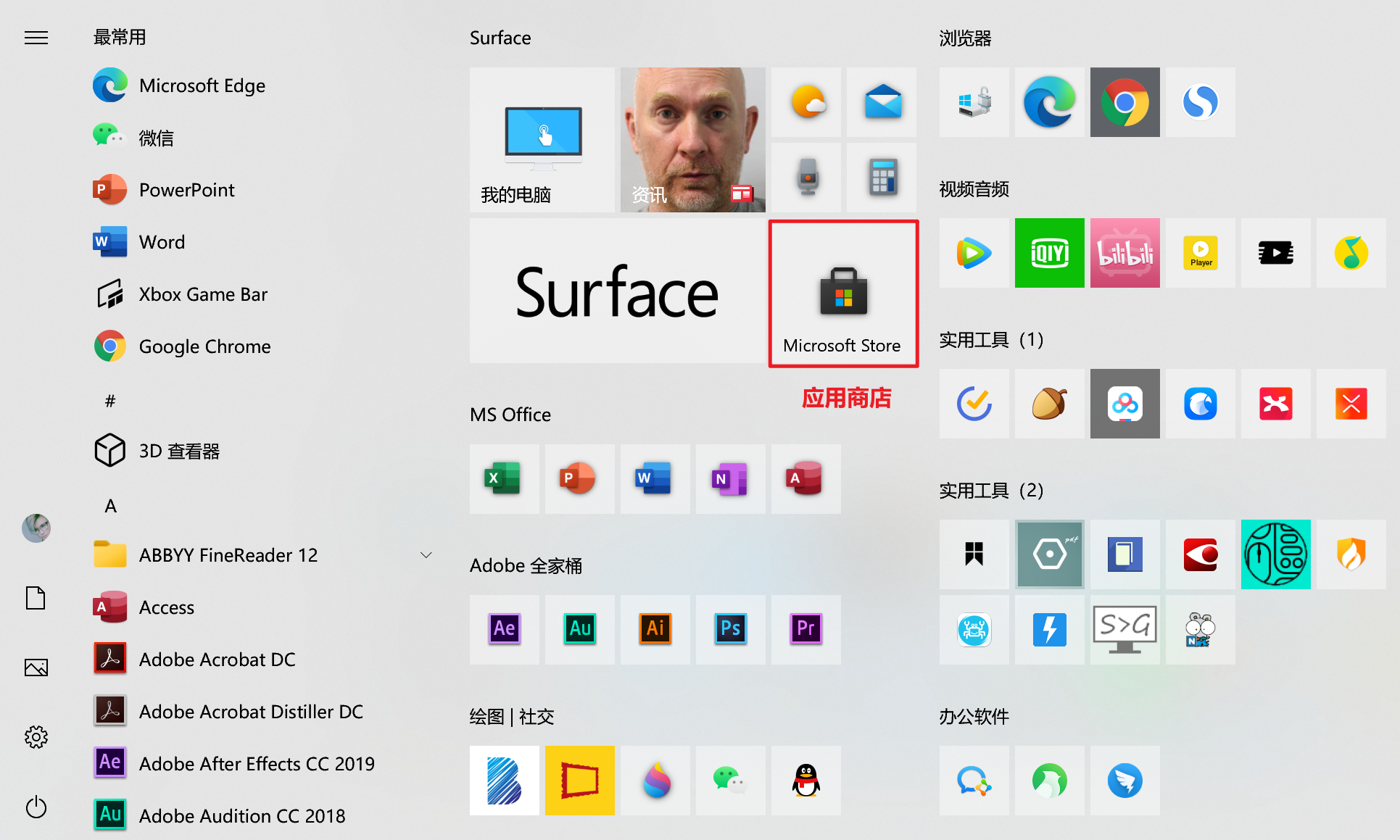Open Word from most used list
Screen dimensions: 1400x840
(x=162, y=242)
